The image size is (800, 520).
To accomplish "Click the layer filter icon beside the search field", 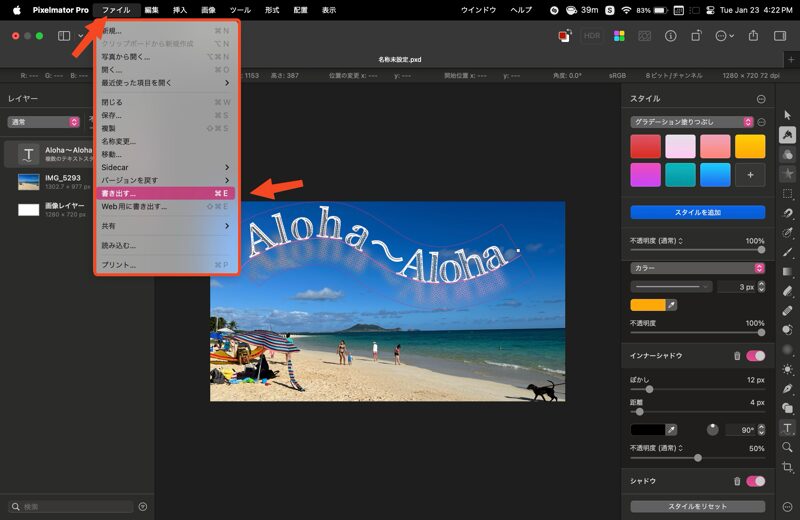I will 143,507.
